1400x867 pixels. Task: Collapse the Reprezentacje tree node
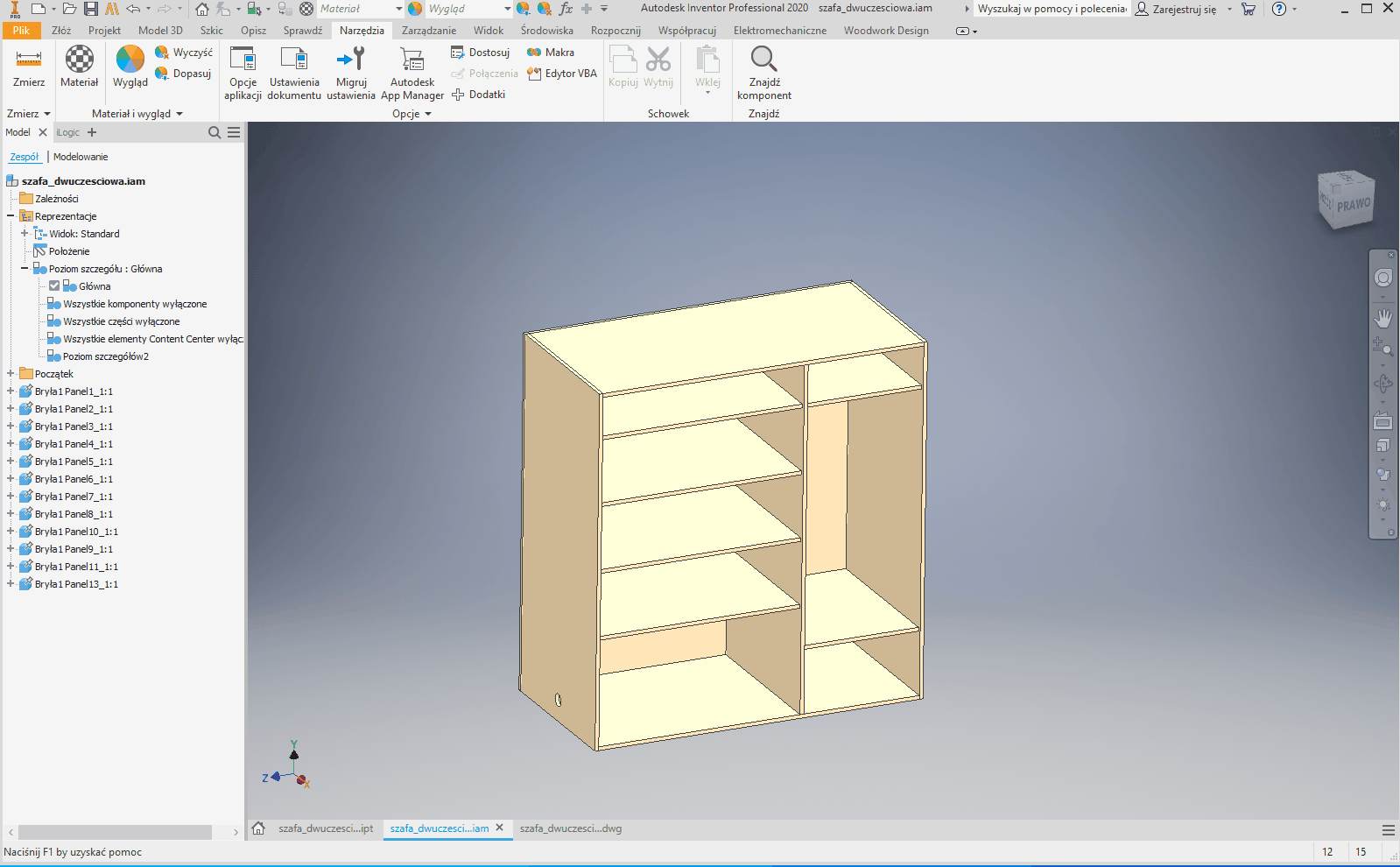click(x=11, y=216)
